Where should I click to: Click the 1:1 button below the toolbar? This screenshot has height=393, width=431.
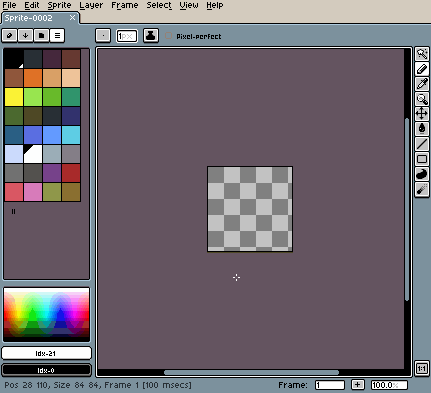(422, 368)
